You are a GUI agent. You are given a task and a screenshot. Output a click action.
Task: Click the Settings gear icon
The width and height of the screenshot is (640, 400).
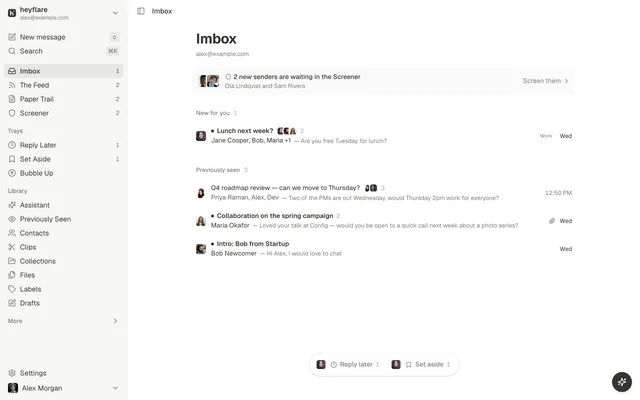pyautogui.click(x=12, y=373)
